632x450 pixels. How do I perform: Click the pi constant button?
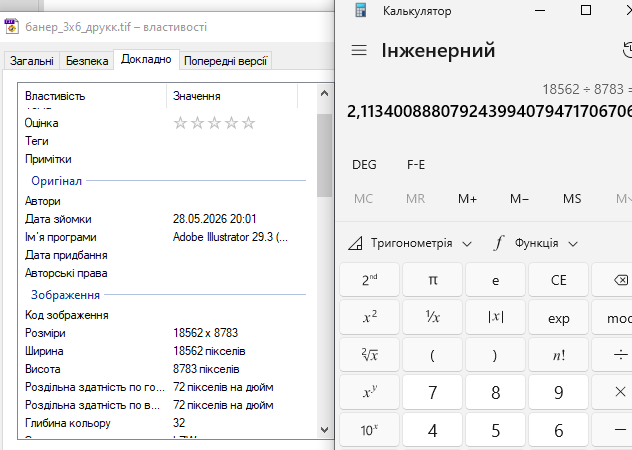[432, 280]
